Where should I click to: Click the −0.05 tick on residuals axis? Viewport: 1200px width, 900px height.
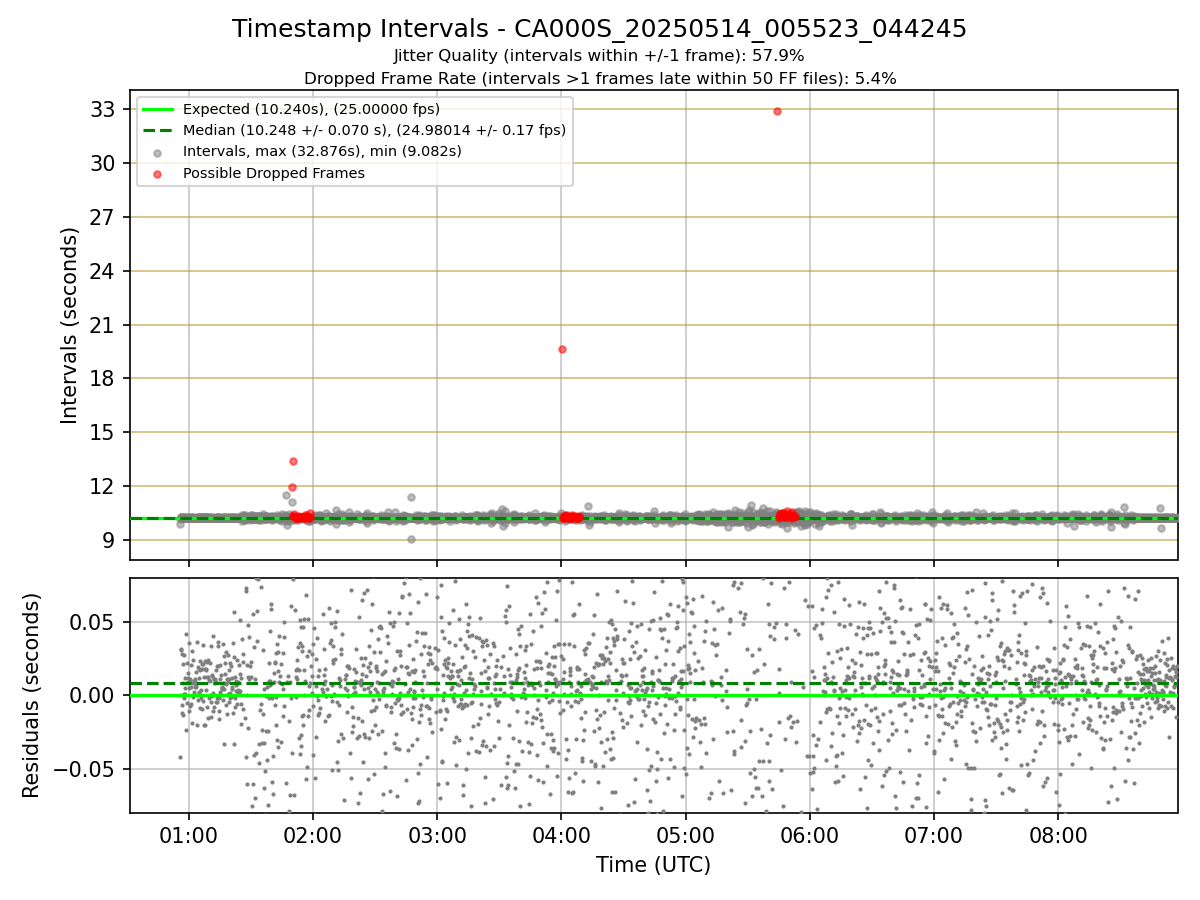tap(85, 769)
